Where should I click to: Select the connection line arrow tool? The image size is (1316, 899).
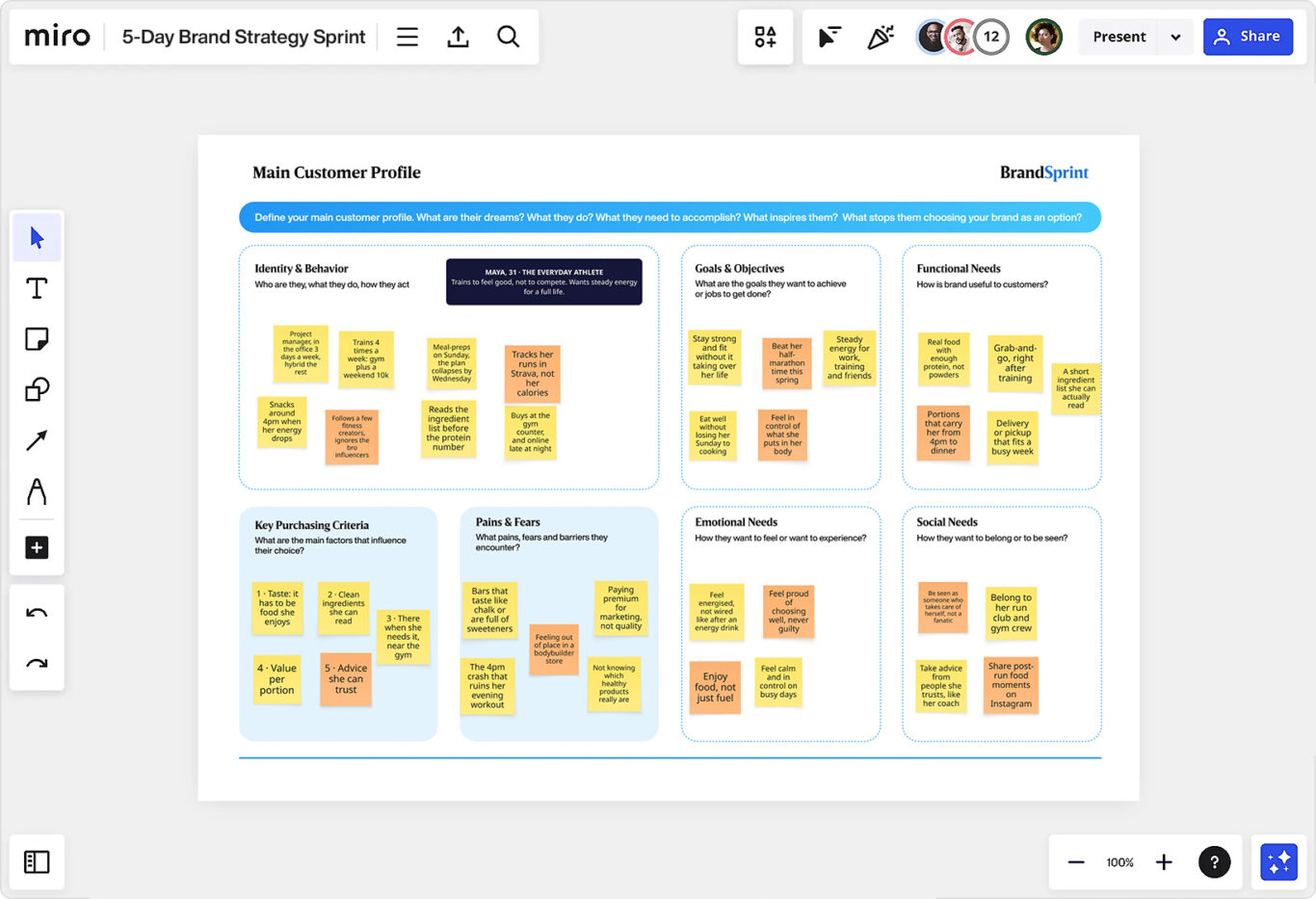[37, 440]
